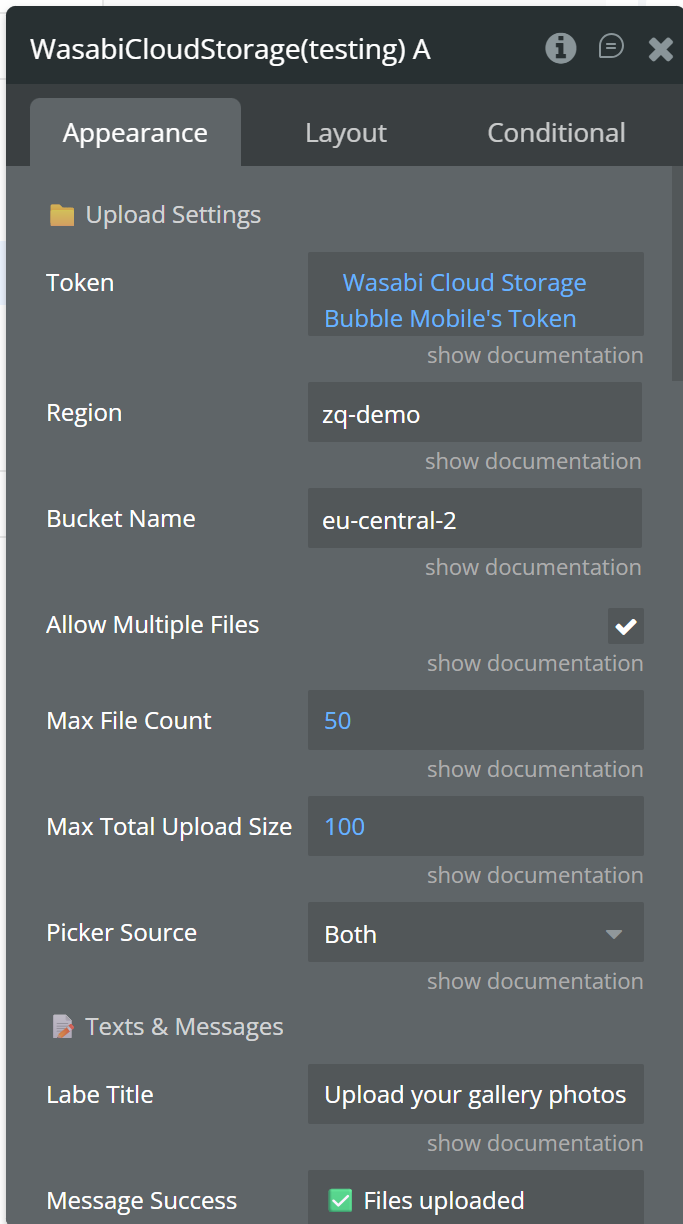Switch to the Layout tab

[346, 133]
